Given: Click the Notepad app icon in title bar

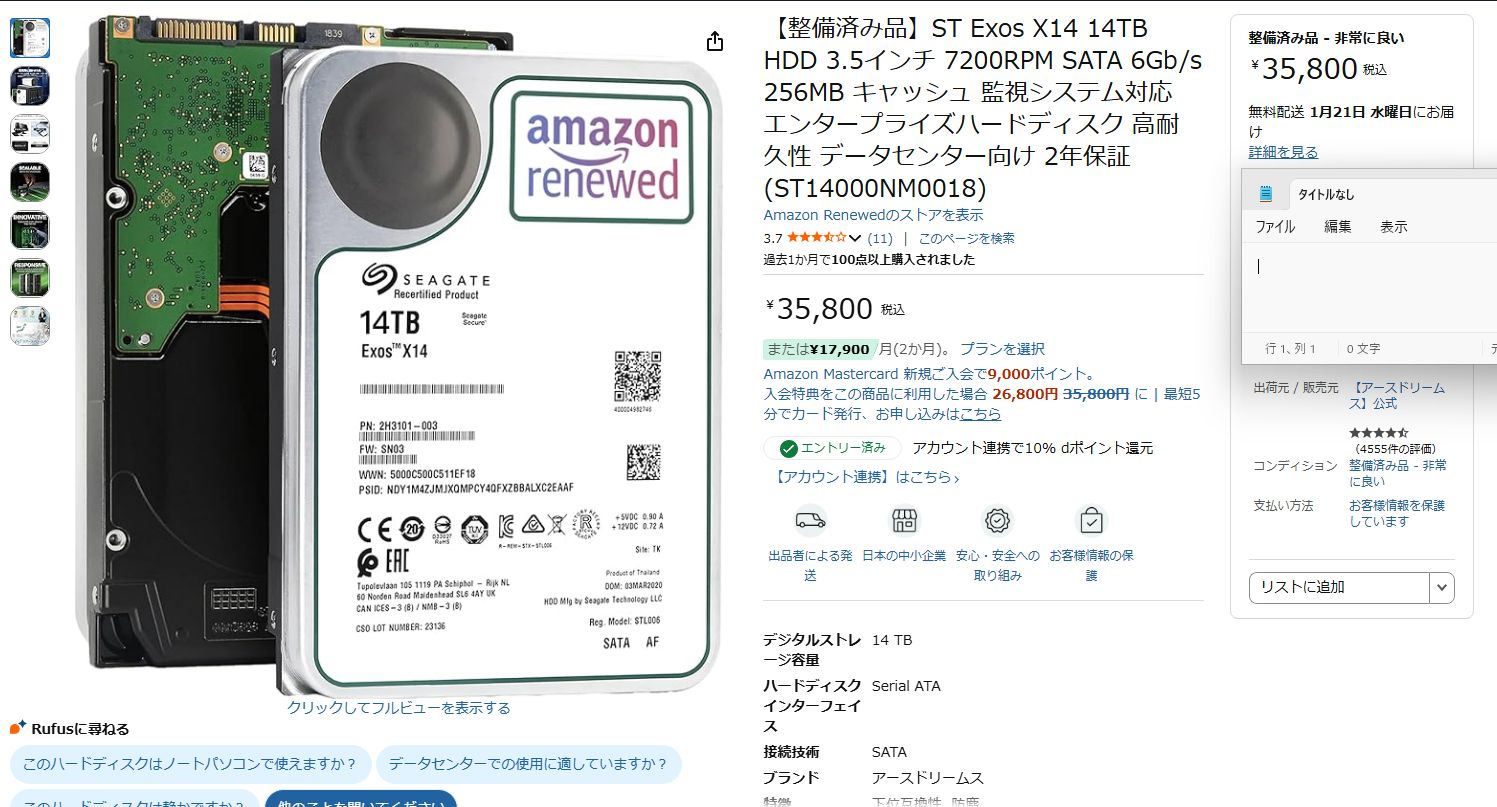Looking at the screenshot, I should 1266,194.
